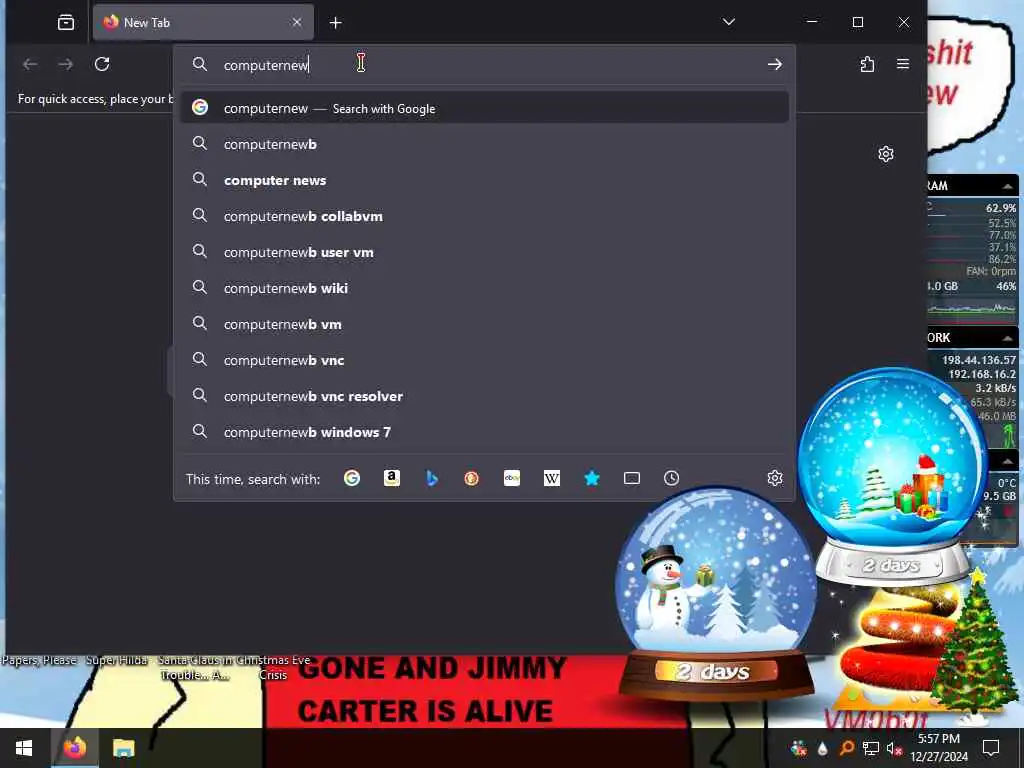The height and width of the screenshot is (768, 1024).
Task: Click the colorful circles tray icon
Action: click(x=798, y=748)
